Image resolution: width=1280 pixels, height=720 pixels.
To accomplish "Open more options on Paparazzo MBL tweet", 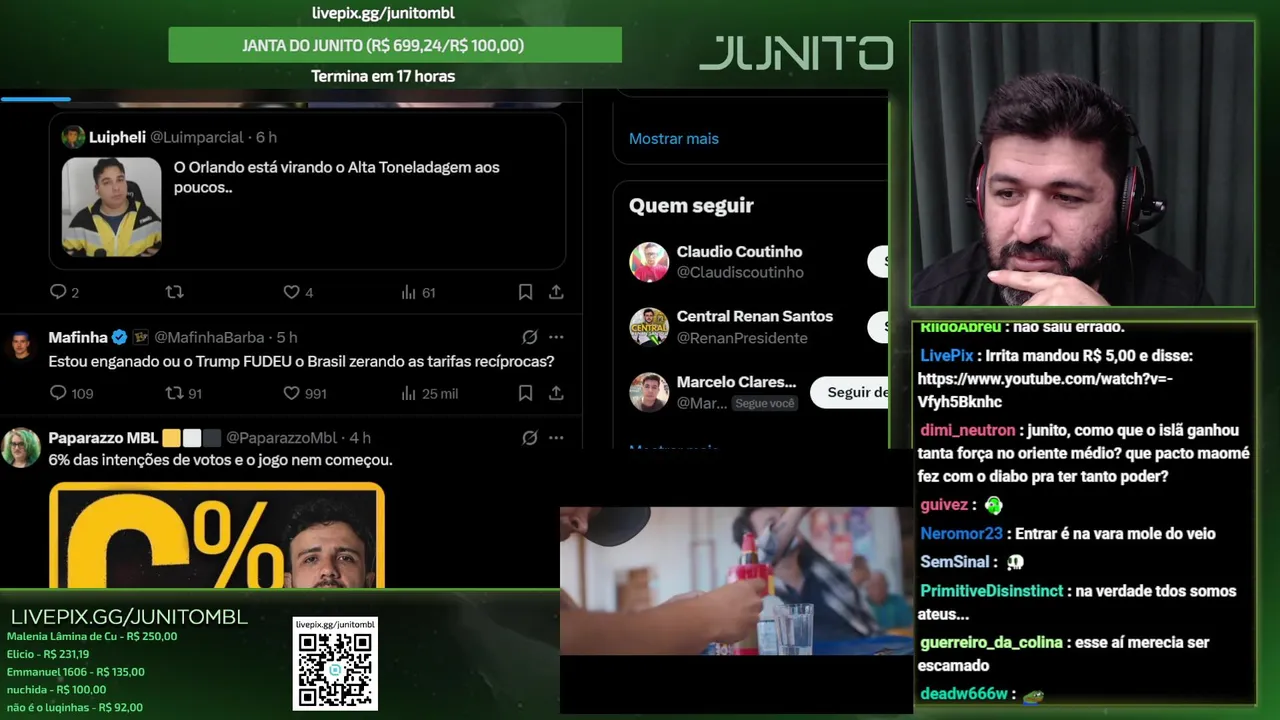I will pyautogui.click(x=556, y=437).
